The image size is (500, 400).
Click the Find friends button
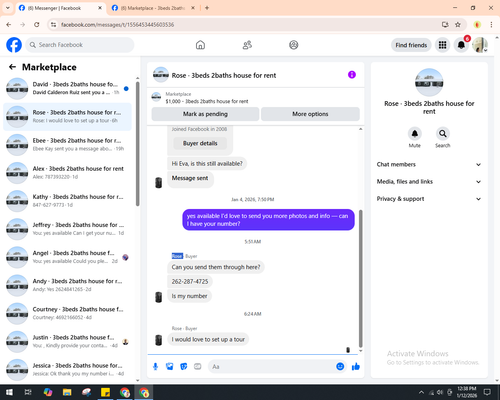[x=411, y=45]
